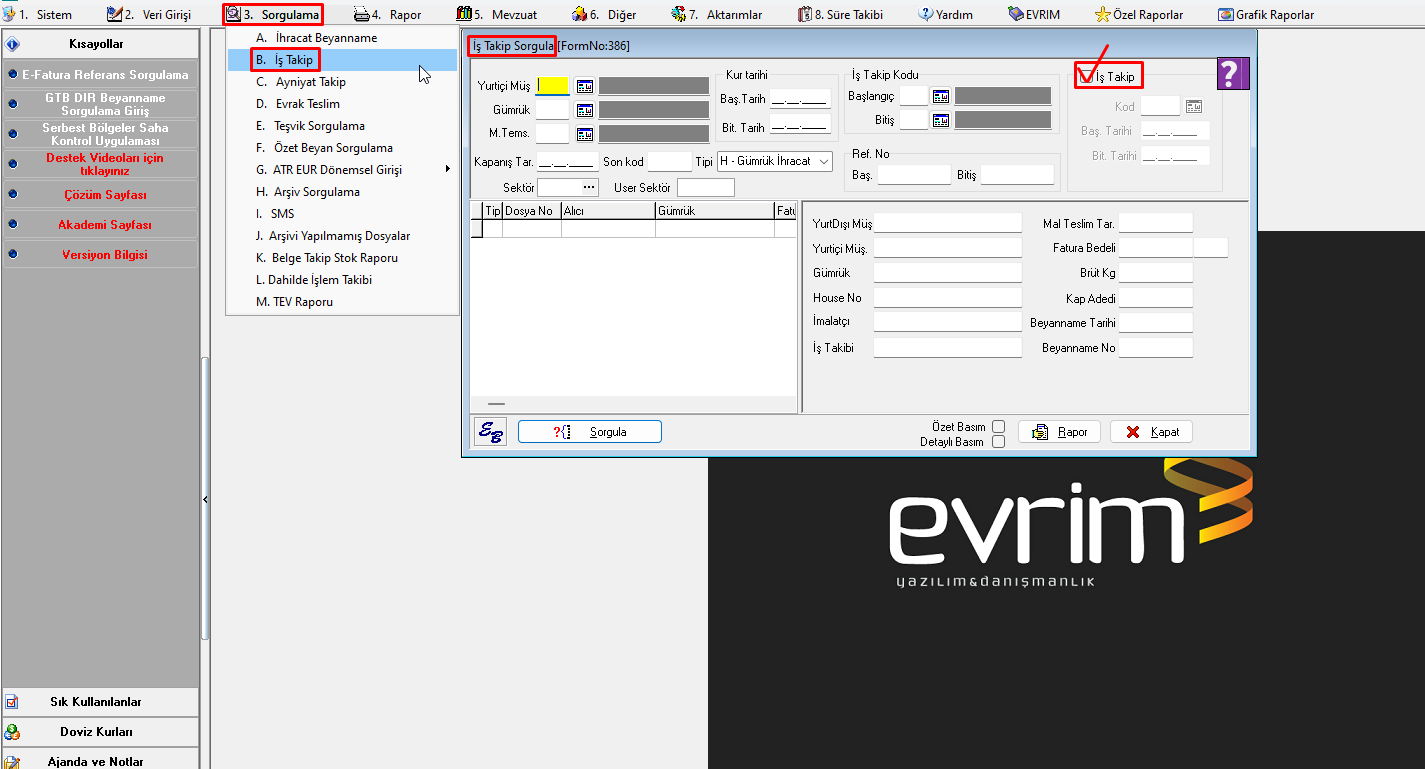Select Ayniyat Takip menu entry
Image resolution: width=1425 pixels, height=769 pixels.
(x=342, y=82)
